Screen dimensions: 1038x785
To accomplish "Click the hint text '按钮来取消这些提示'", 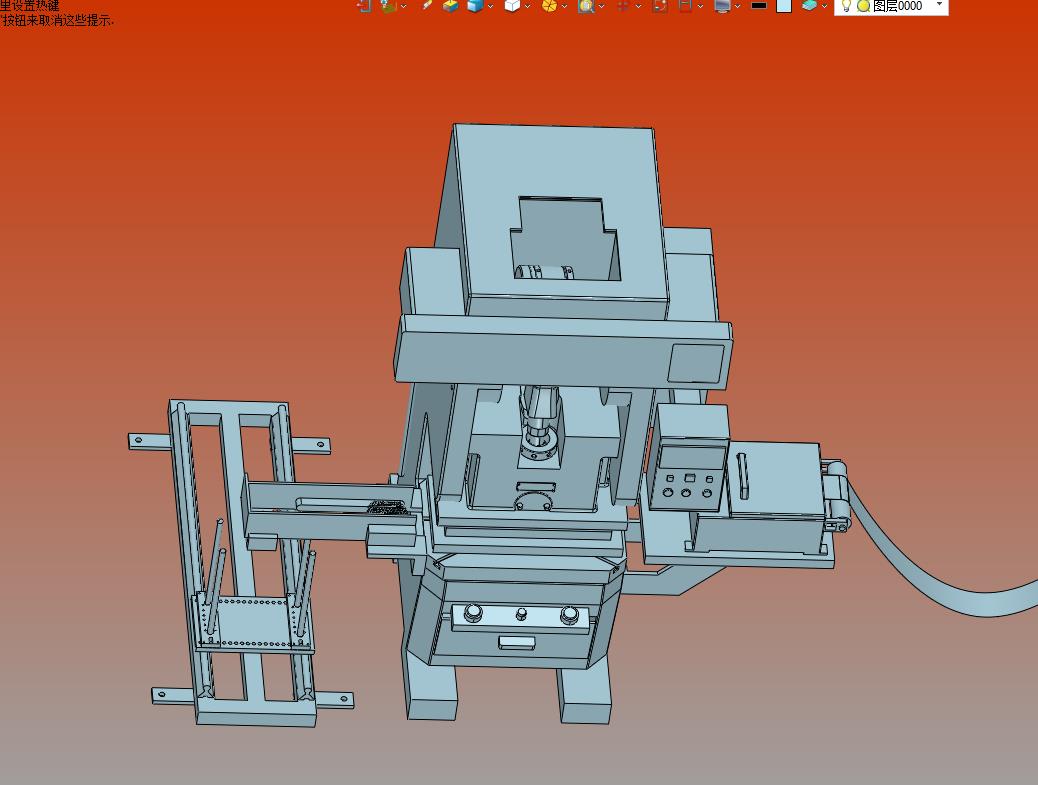I will [x=58, y=20].
